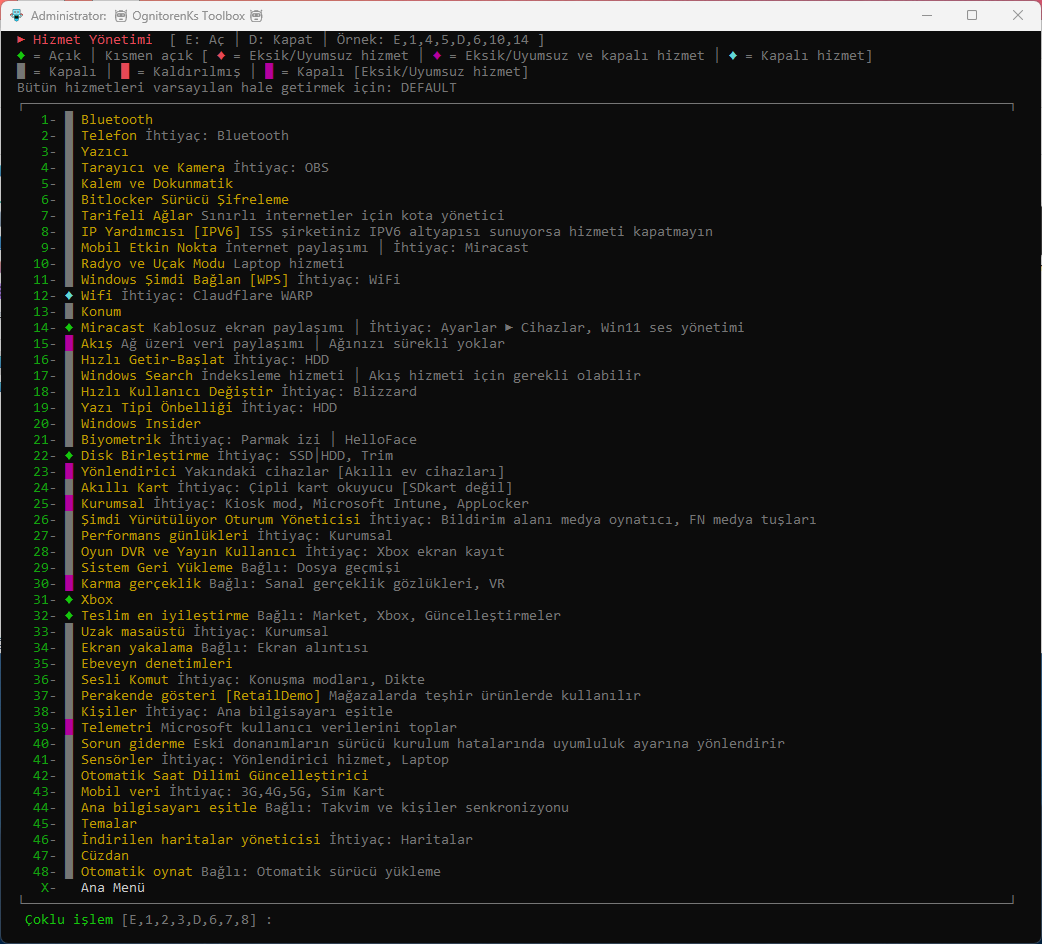Click the red triangle before Hizmet Yönetimi
The image size is (1042, 944).
pos(21,40)
